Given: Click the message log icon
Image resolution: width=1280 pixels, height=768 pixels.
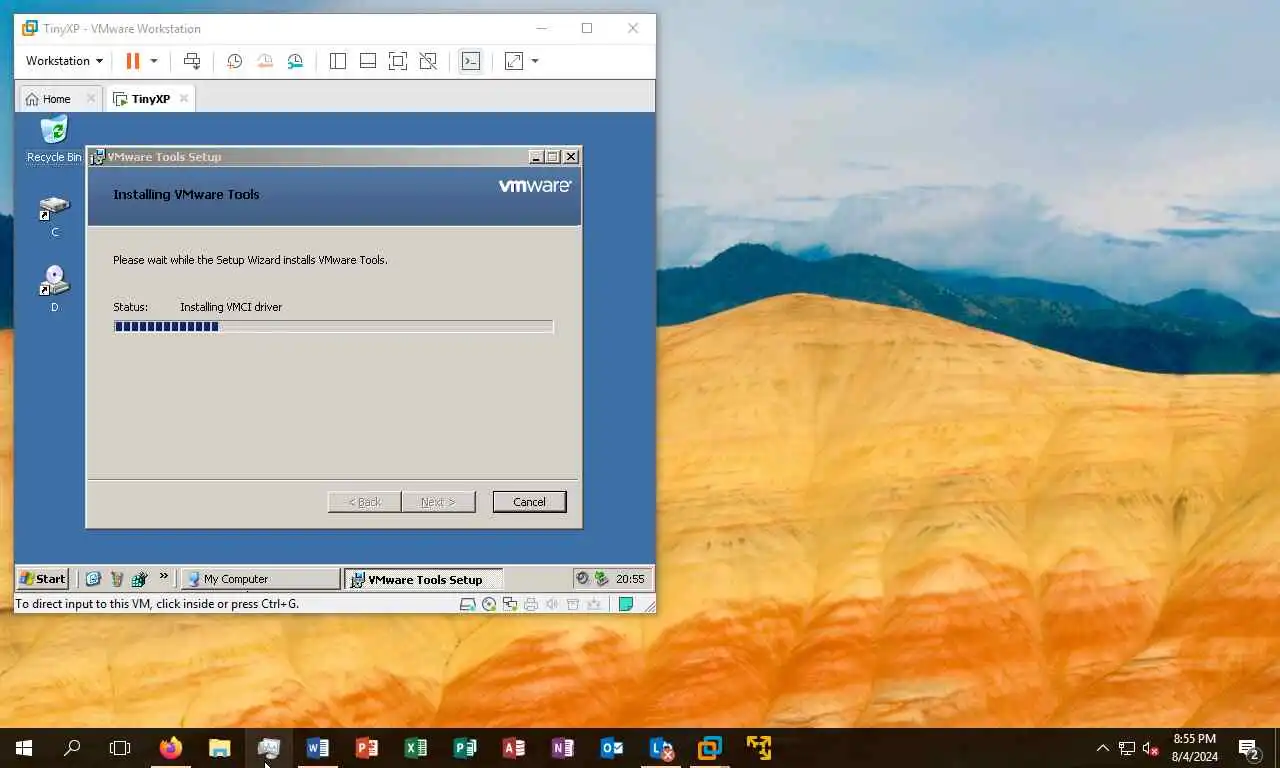Looking at the screenshot, I should 626,604.
